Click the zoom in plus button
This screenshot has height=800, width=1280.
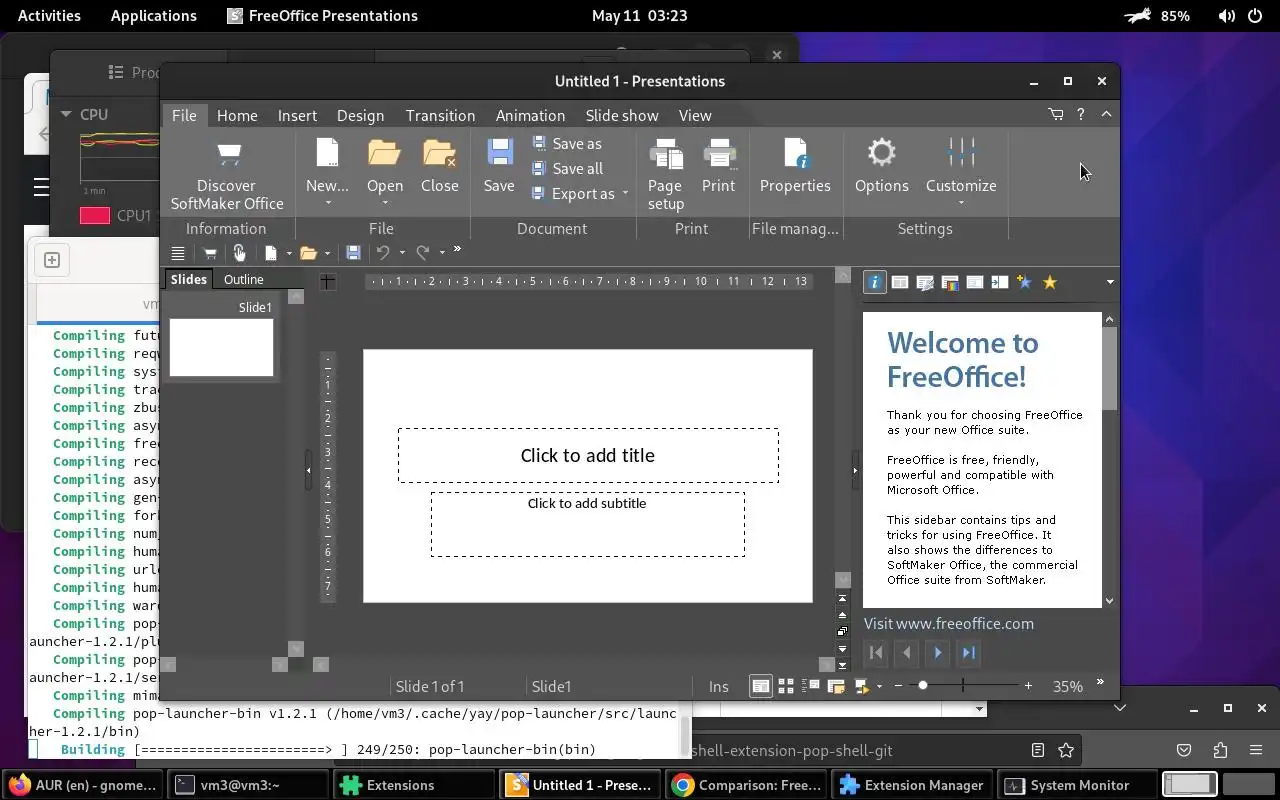pos(1028,686)
